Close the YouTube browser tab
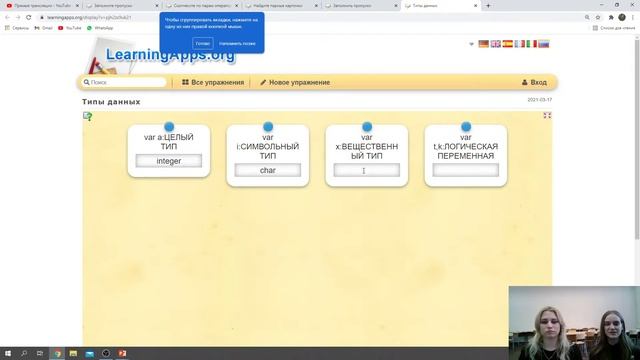The width and height of the screenshot is (640, 360). pos(77,6)
